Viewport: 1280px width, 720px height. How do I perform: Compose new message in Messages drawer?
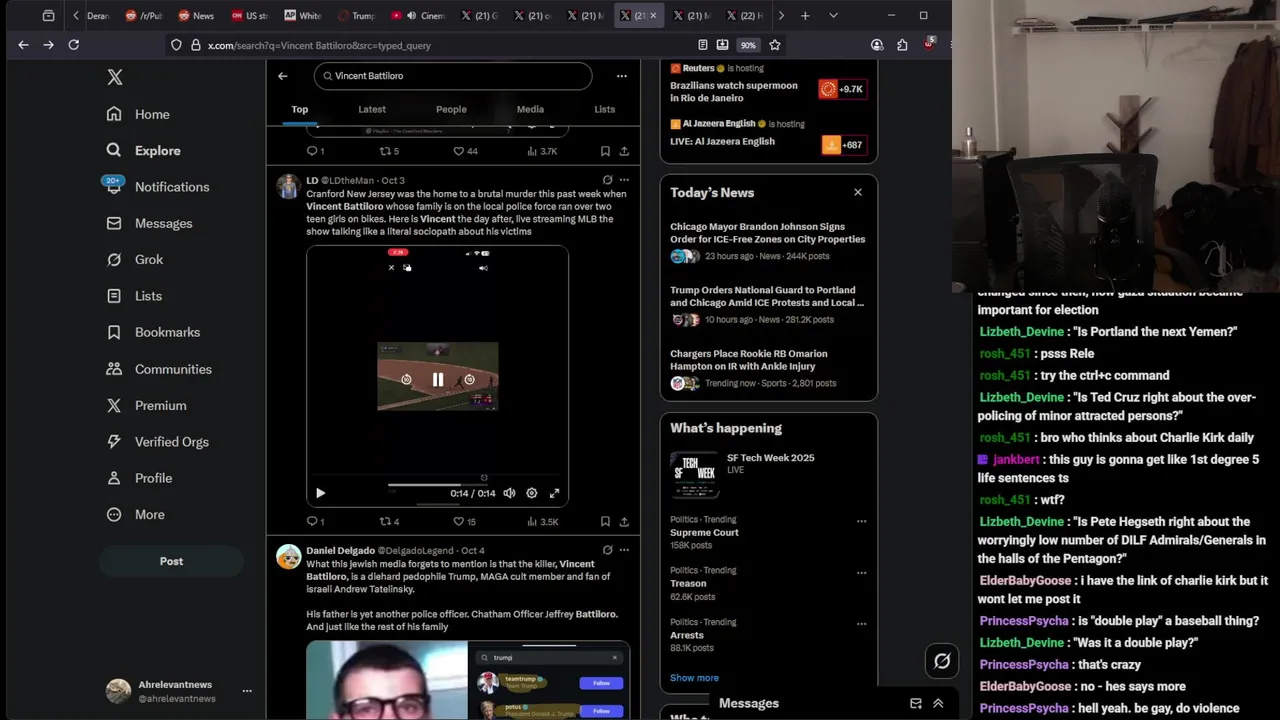(x=915, y=703)
